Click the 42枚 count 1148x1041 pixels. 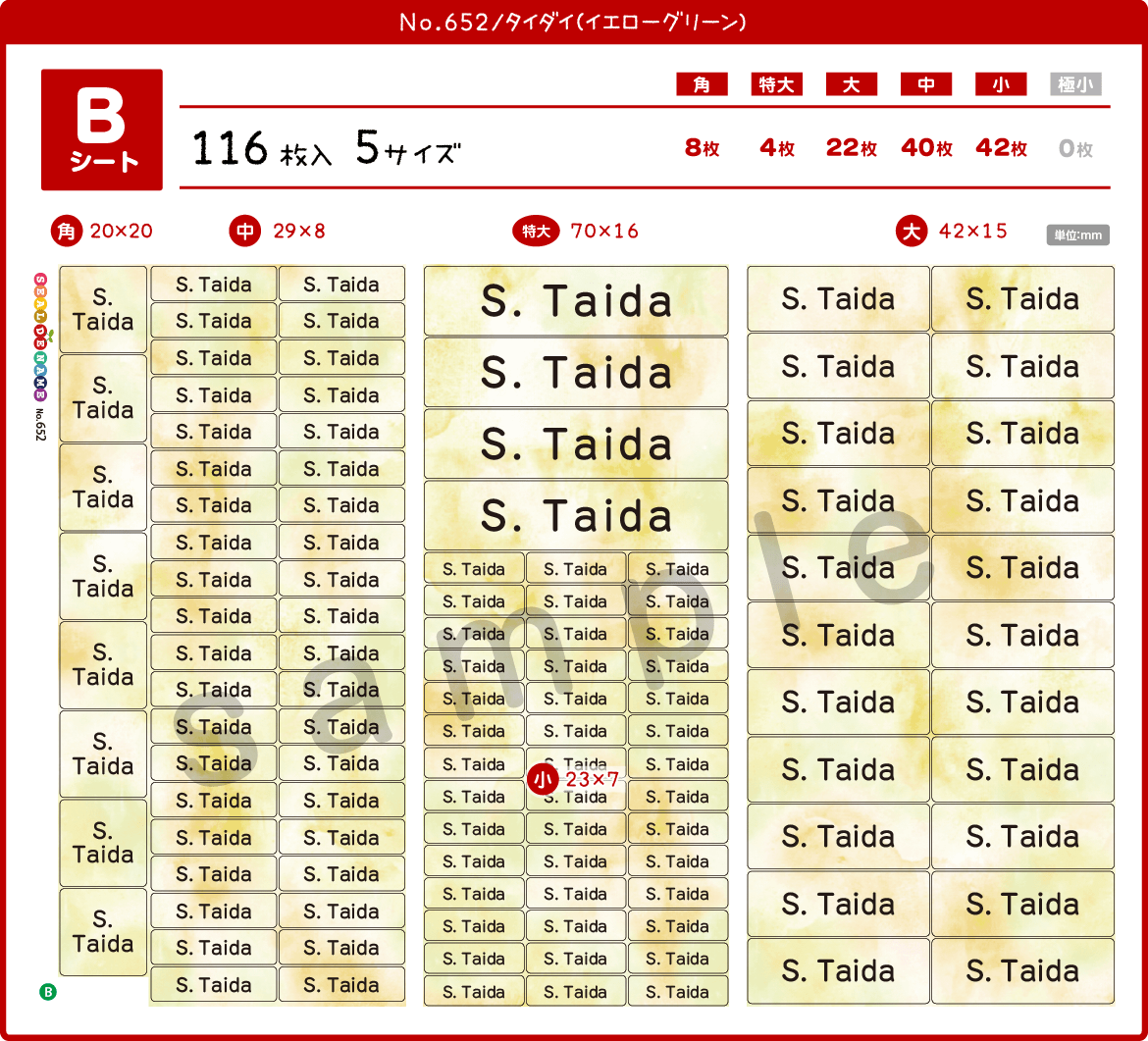1002,148
